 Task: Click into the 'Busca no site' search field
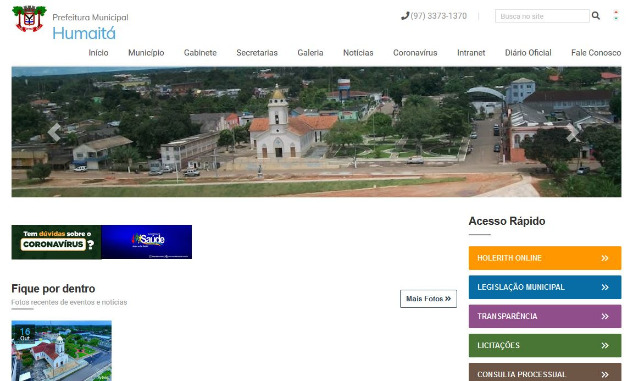542,16
